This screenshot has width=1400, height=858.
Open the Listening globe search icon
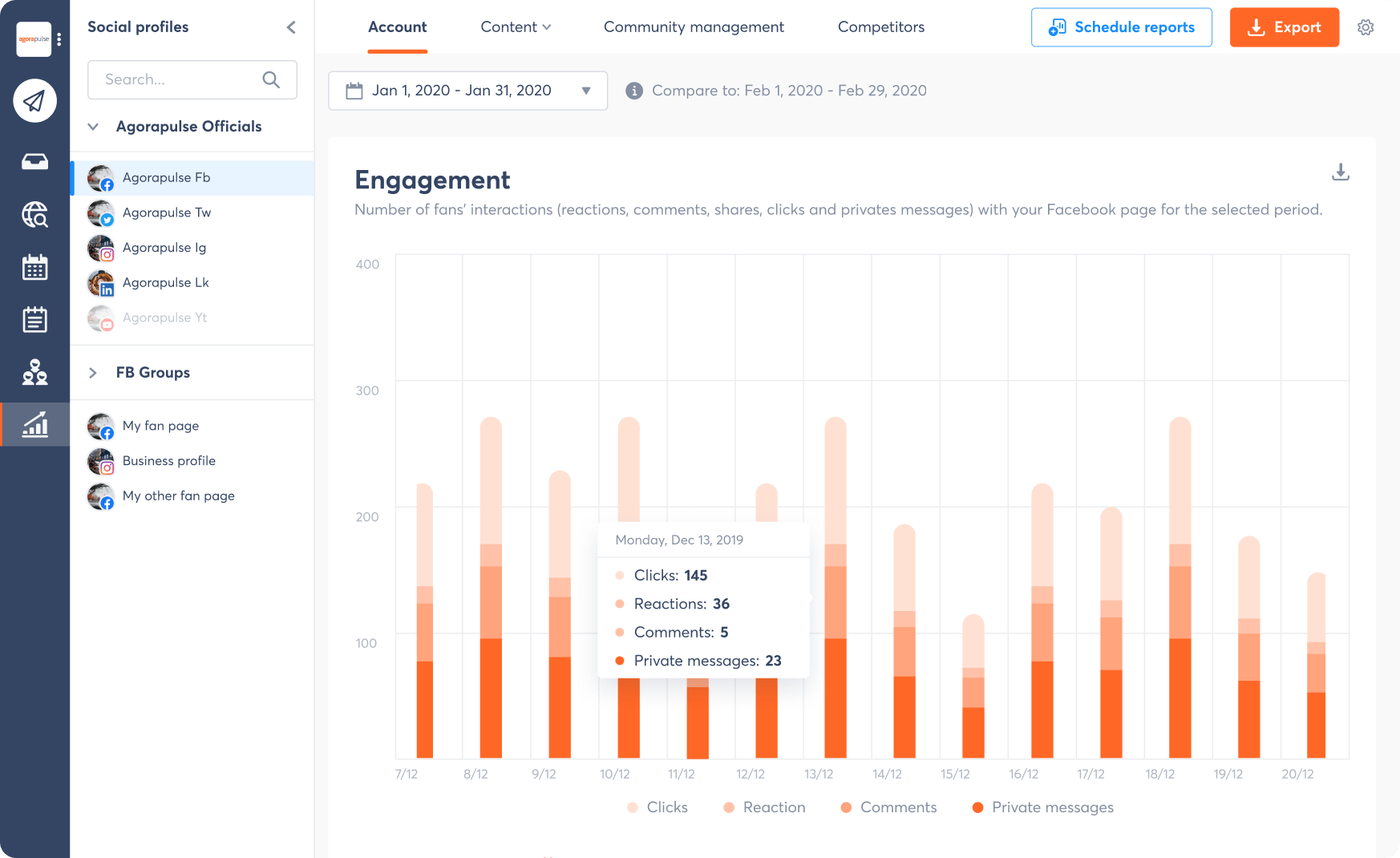[x=34, y=214]
